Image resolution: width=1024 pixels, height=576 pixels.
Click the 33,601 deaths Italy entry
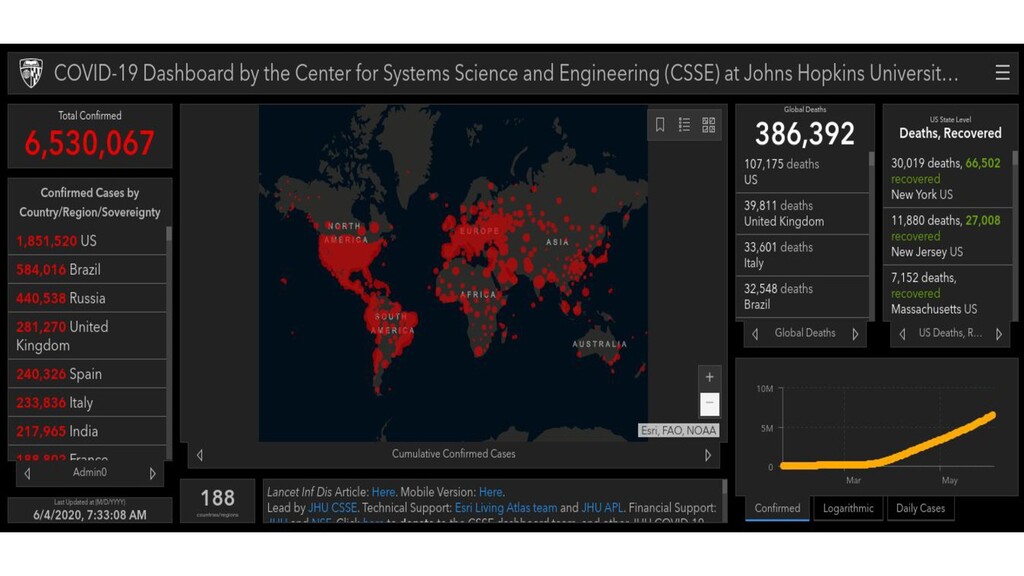[803, 255]
